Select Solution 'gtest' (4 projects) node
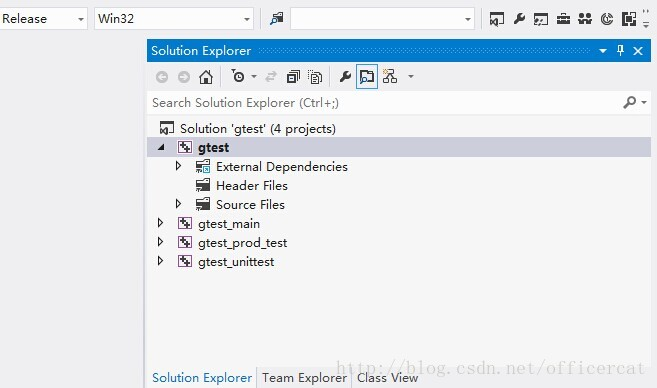Viewport: 657px width, 388px height. tap(258, 129)
